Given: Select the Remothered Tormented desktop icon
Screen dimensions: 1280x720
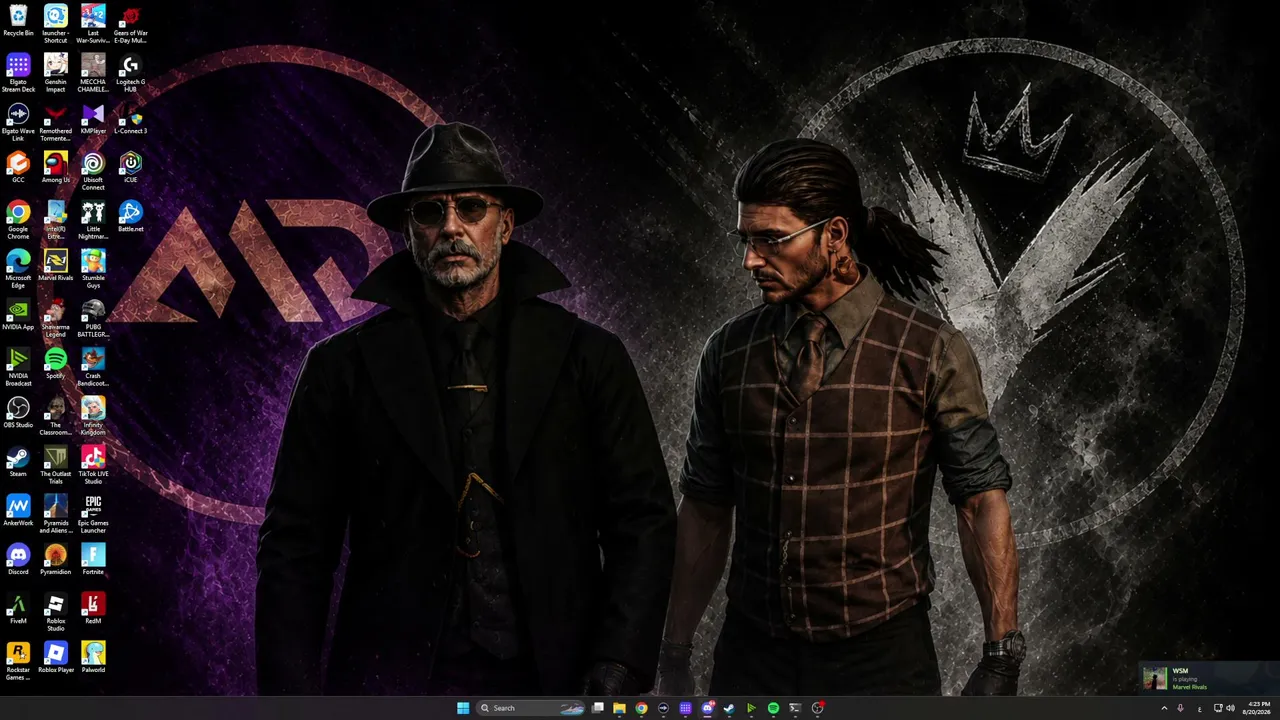Looking at the screenshot, I should coord(56,122).
